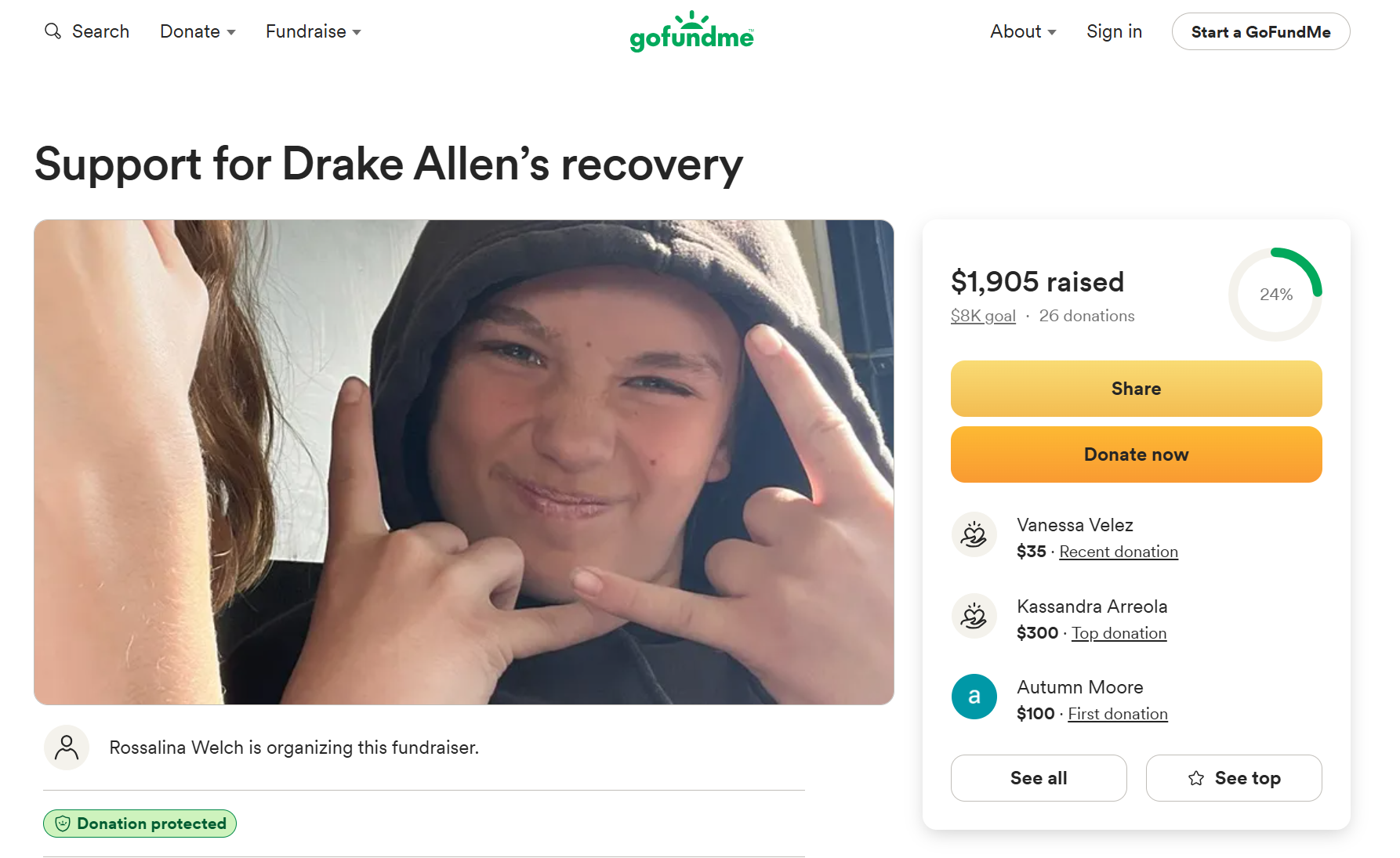1400x858 pixels.
Task: Click the organizer profile avatar icon
Action: (67, 748)
